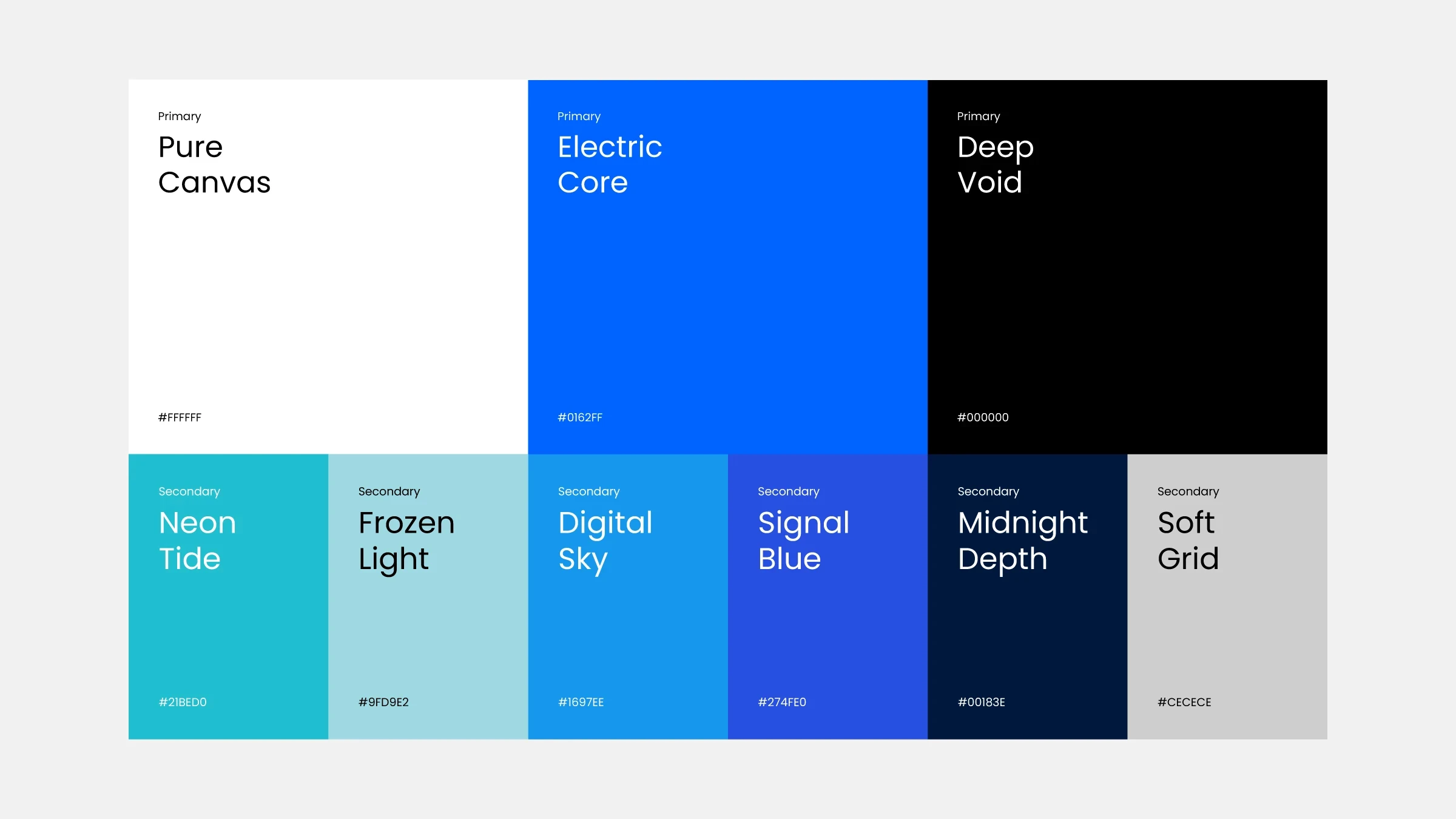
Task: Click the Deep Void title text
Action: [x=995, y=164]
